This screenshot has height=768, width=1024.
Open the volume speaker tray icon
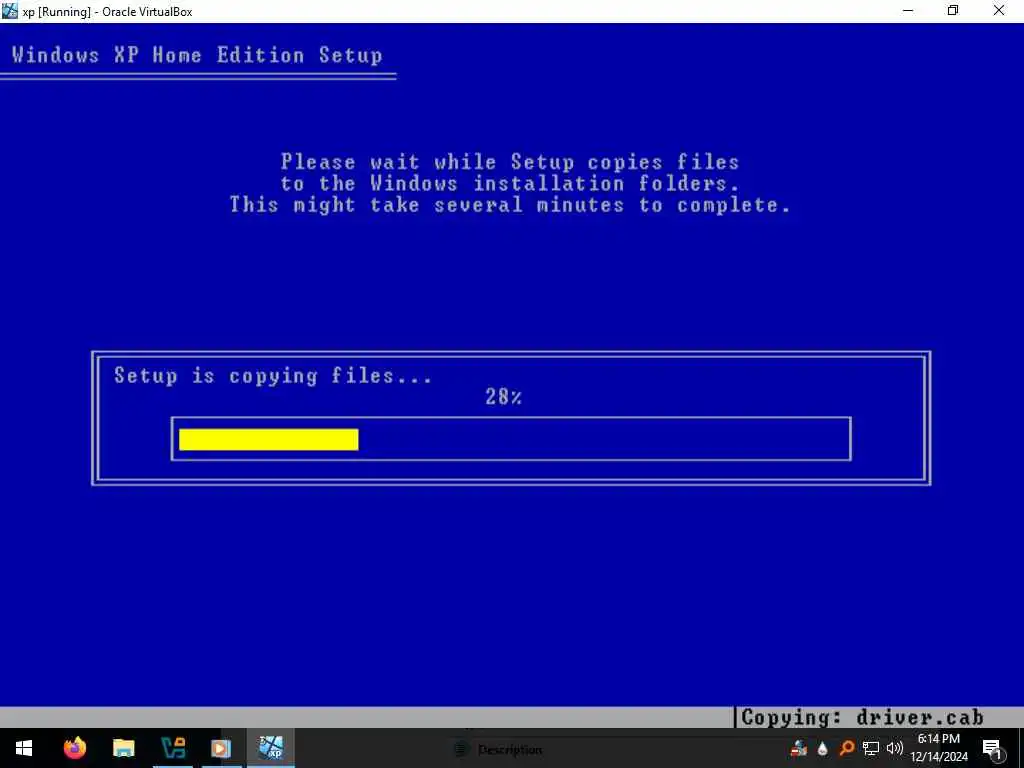click(895, 748)
